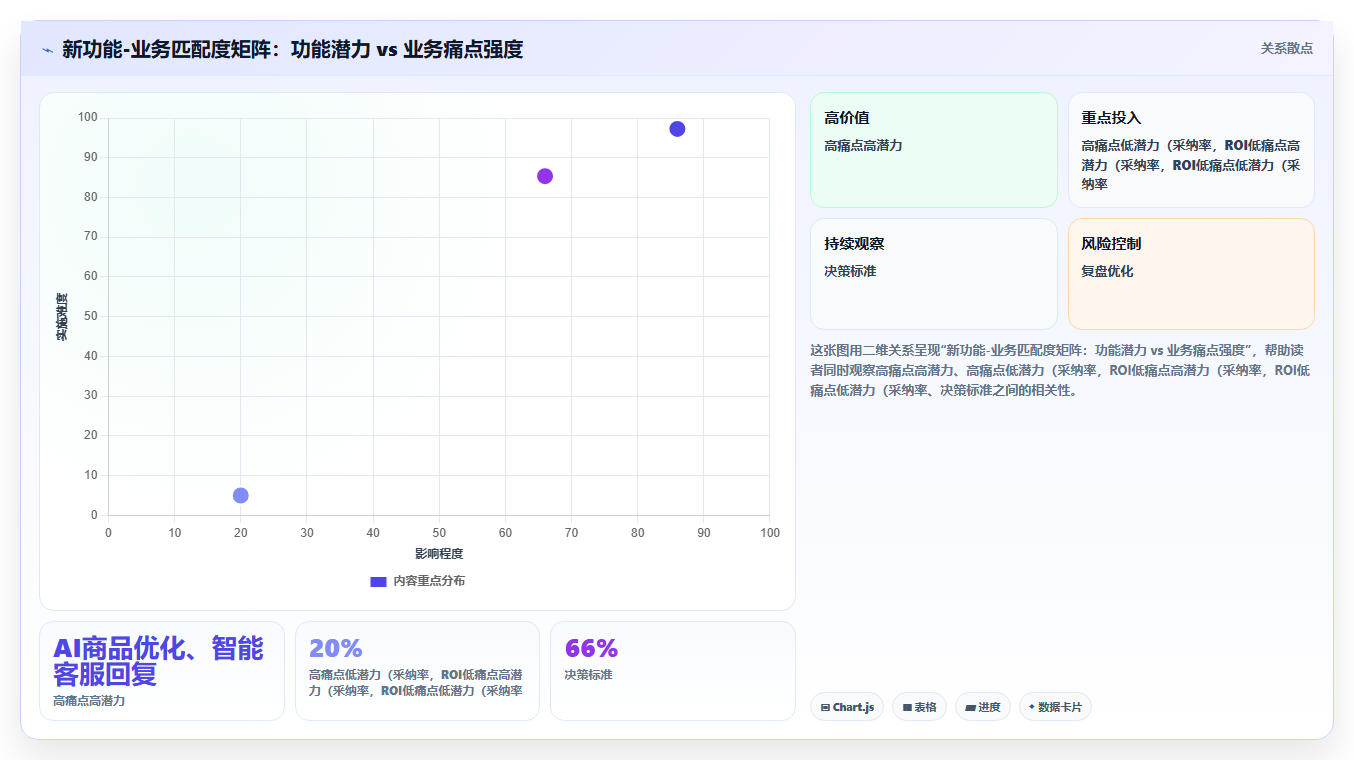Open the 重点投入 card
The width and height of the screenshot is (1354, 760).
coord(1191,150)
